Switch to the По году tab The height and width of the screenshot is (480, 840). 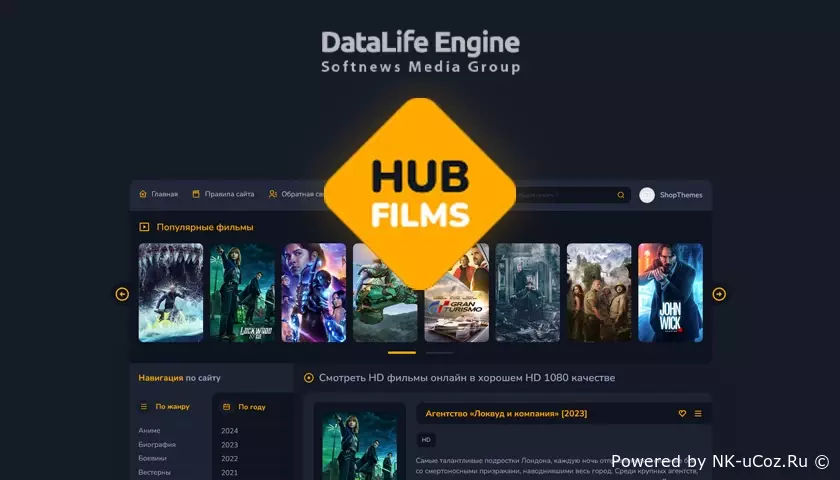[252, 407]
